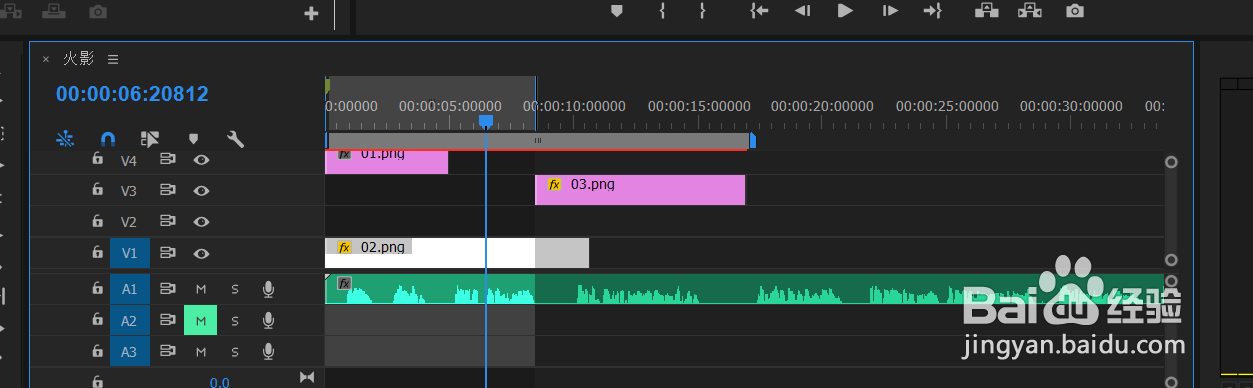Unmute track A2
This screenshot has height=388, width=1253.
pyautogui.click(x=201, y=321)
